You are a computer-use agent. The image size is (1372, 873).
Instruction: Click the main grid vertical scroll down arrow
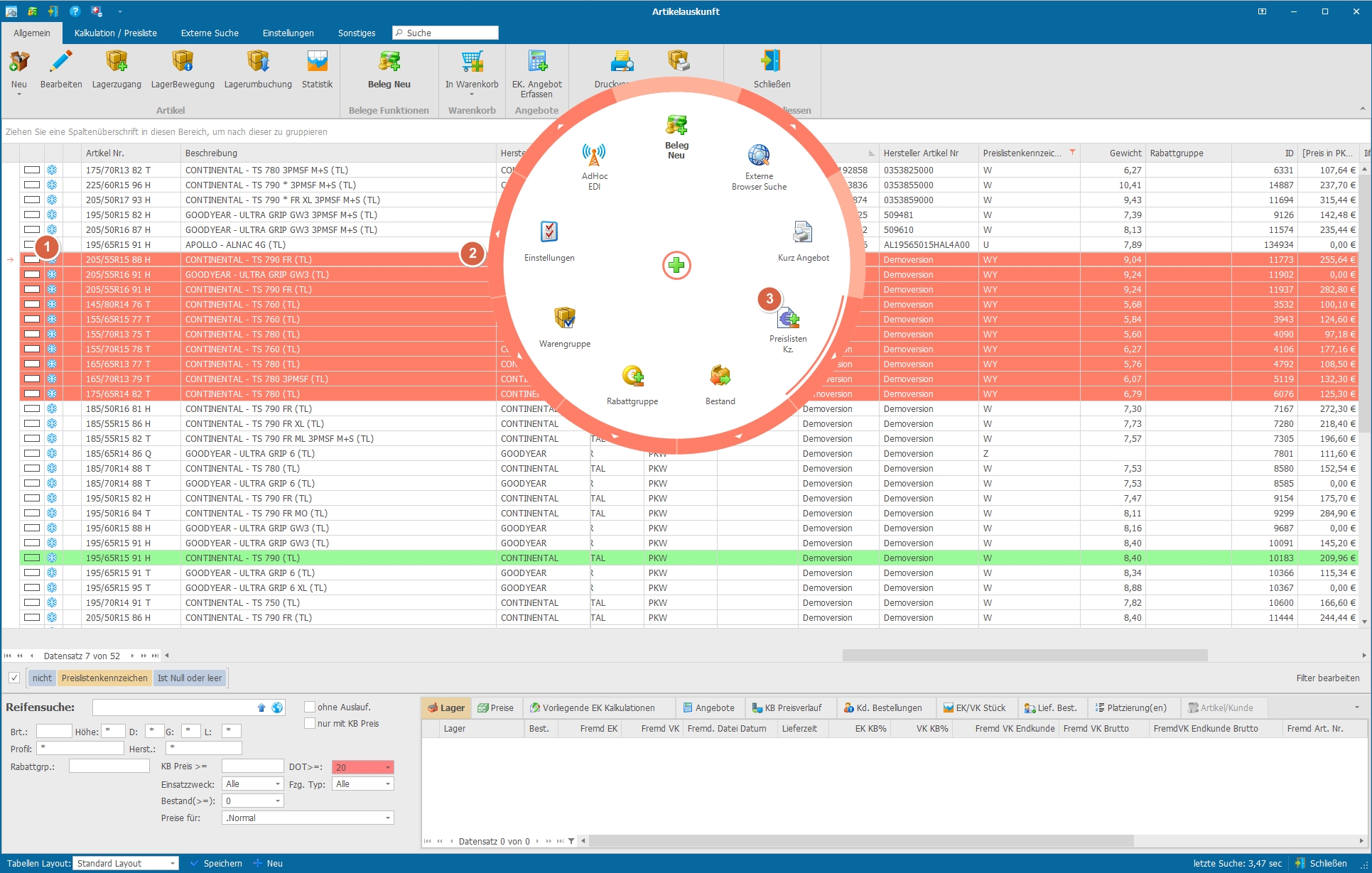1364,622
